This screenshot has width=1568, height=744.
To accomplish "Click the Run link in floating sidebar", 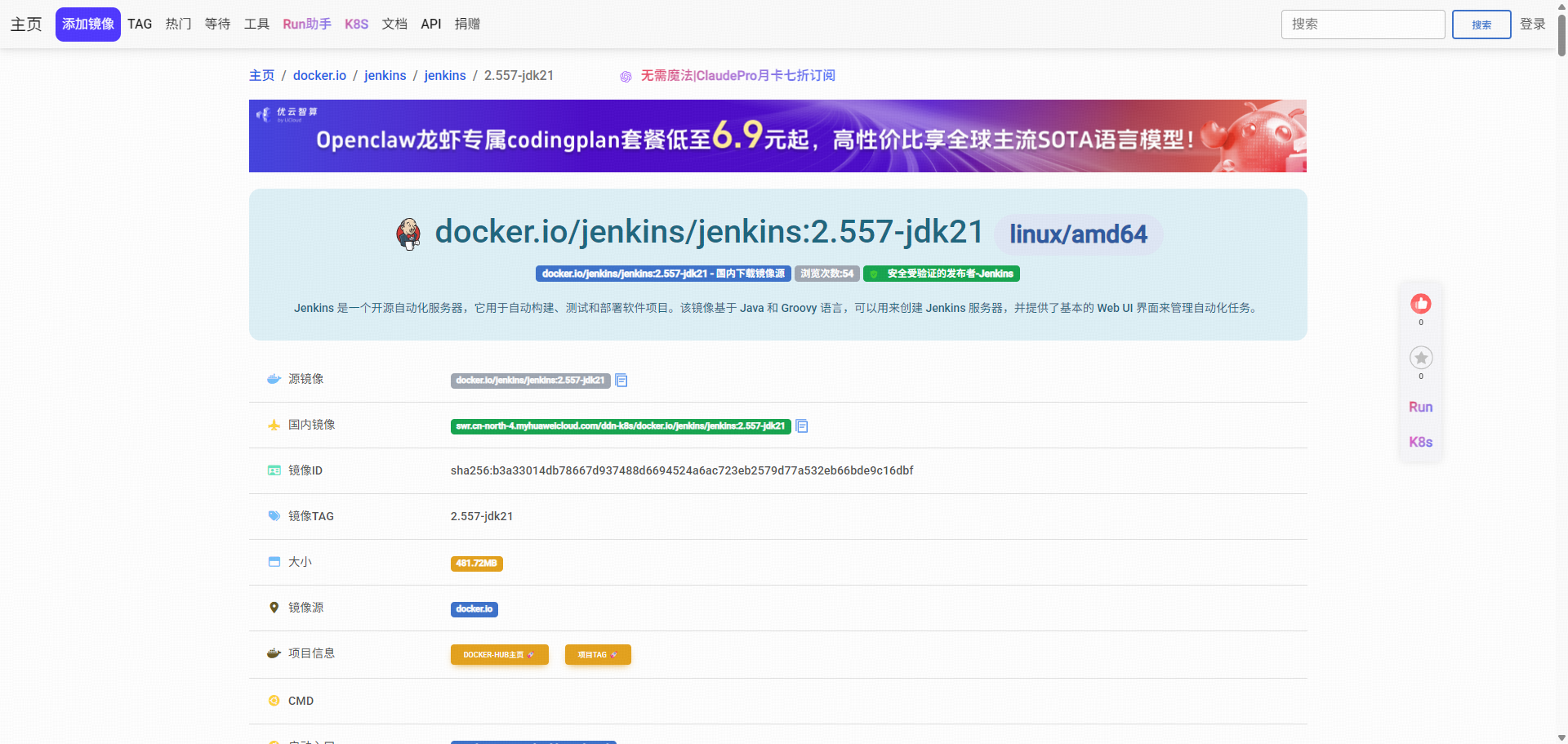I will [1421, 407].
